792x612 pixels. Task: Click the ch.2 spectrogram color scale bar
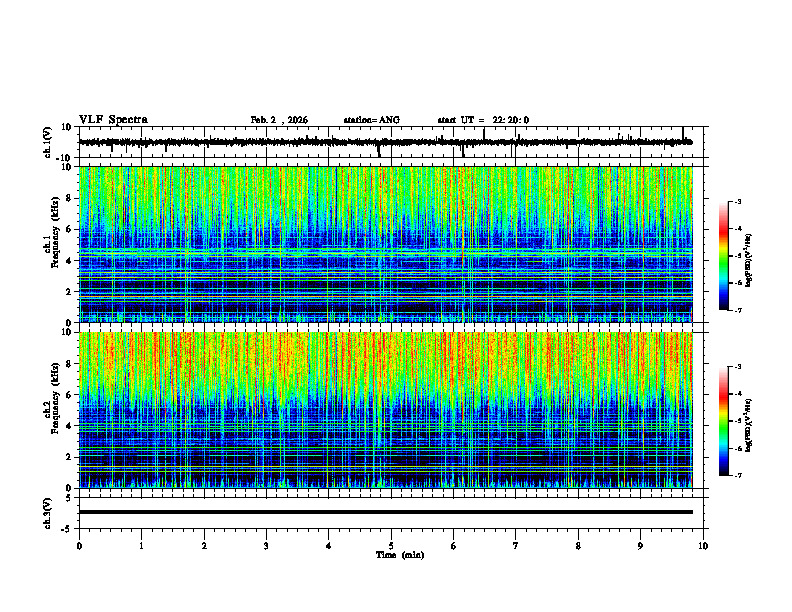723,421
